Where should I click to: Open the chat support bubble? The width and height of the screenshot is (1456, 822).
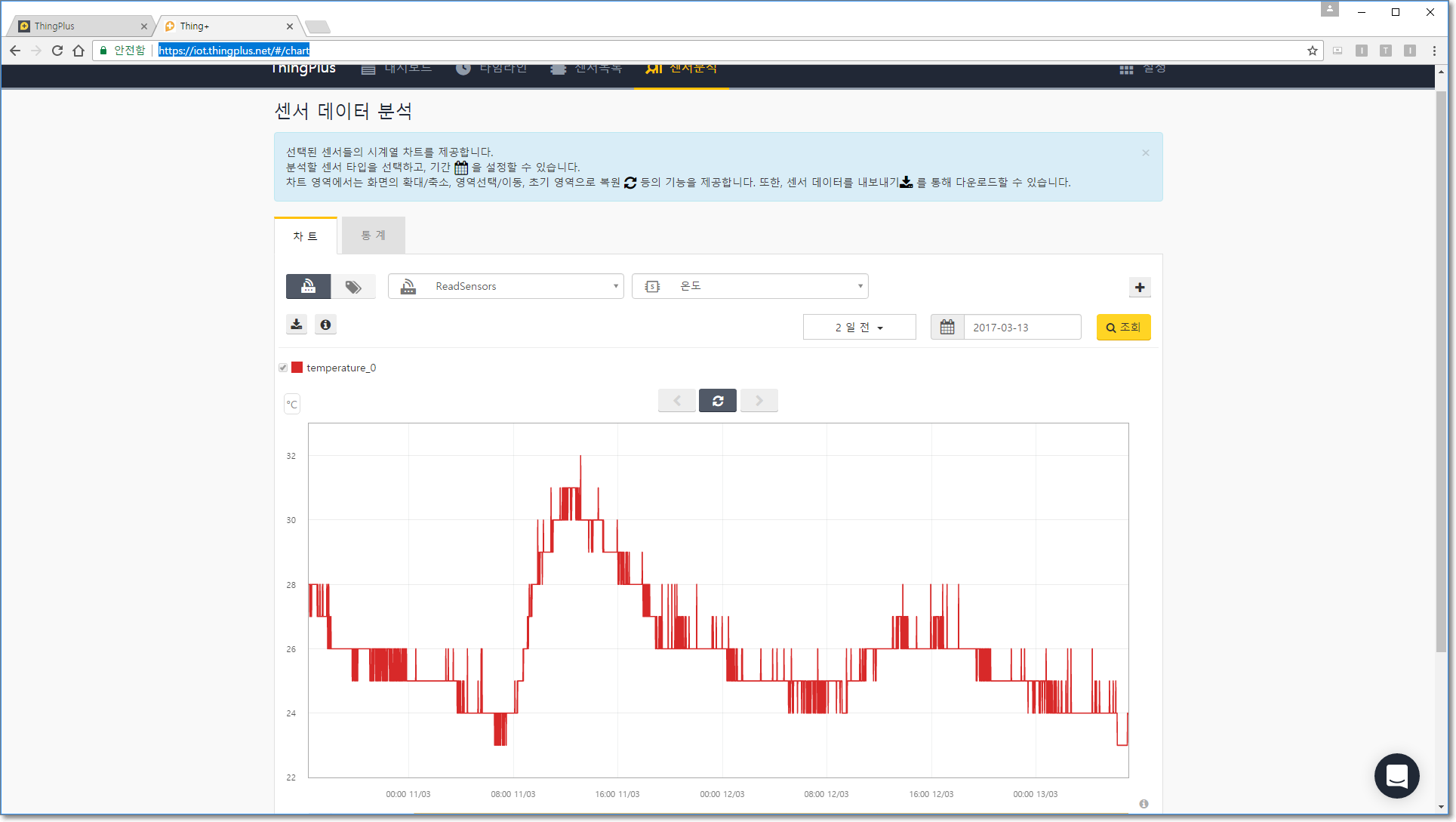(1396, 775)
